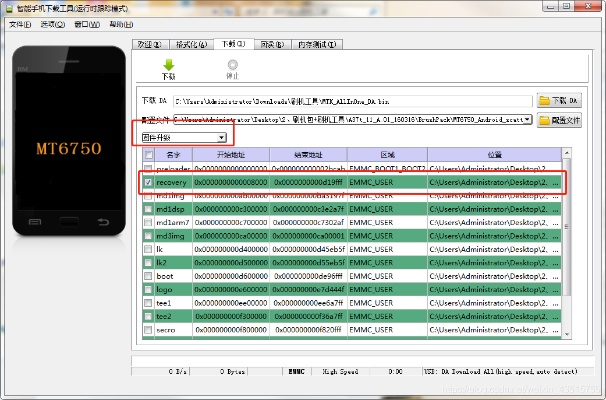Click the scatter config file folder button
Image resolution: width=606 pixels, height=400 pixels.
558,120
